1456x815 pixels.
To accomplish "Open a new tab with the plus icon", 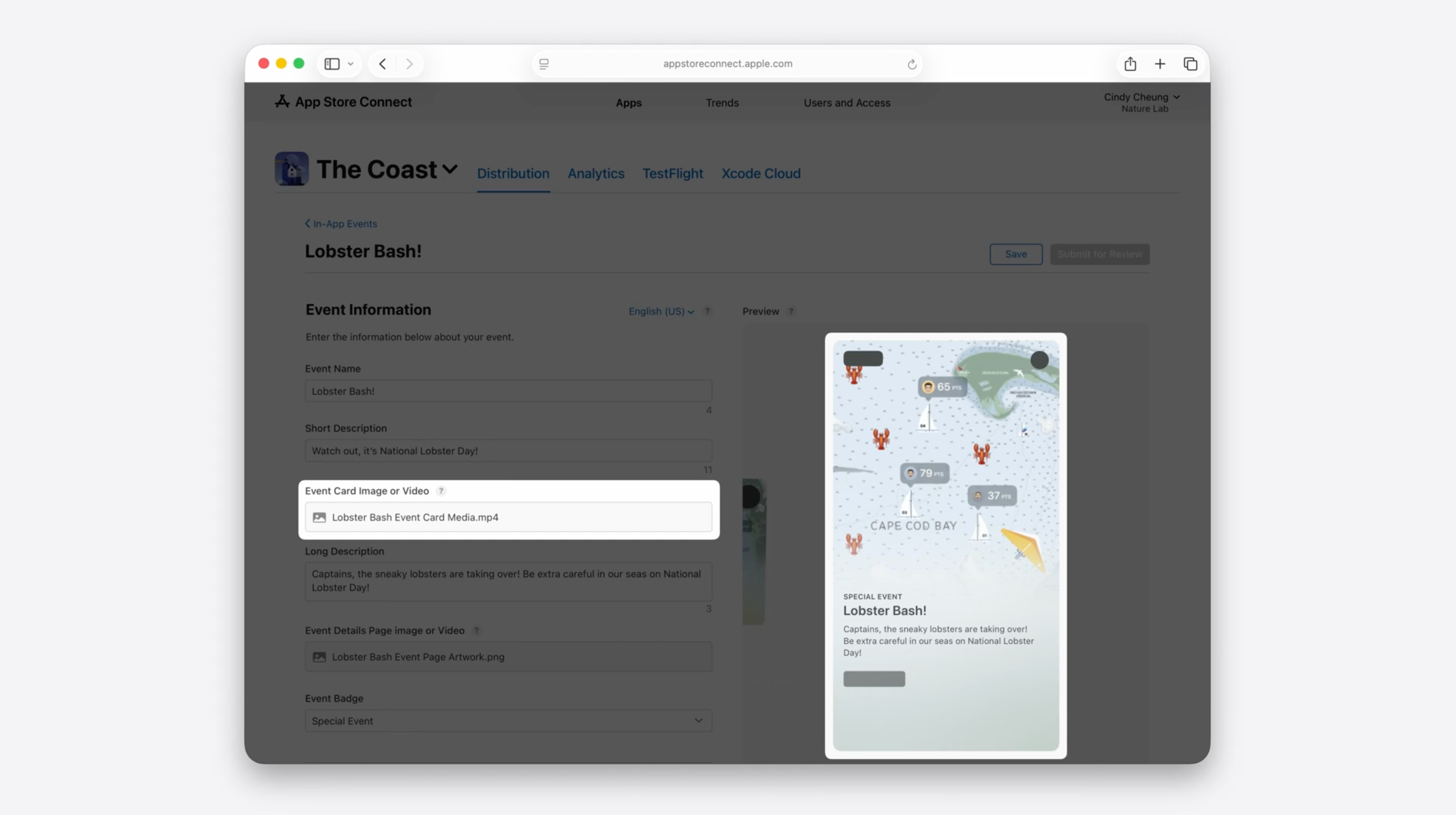I will point(1160,64).
